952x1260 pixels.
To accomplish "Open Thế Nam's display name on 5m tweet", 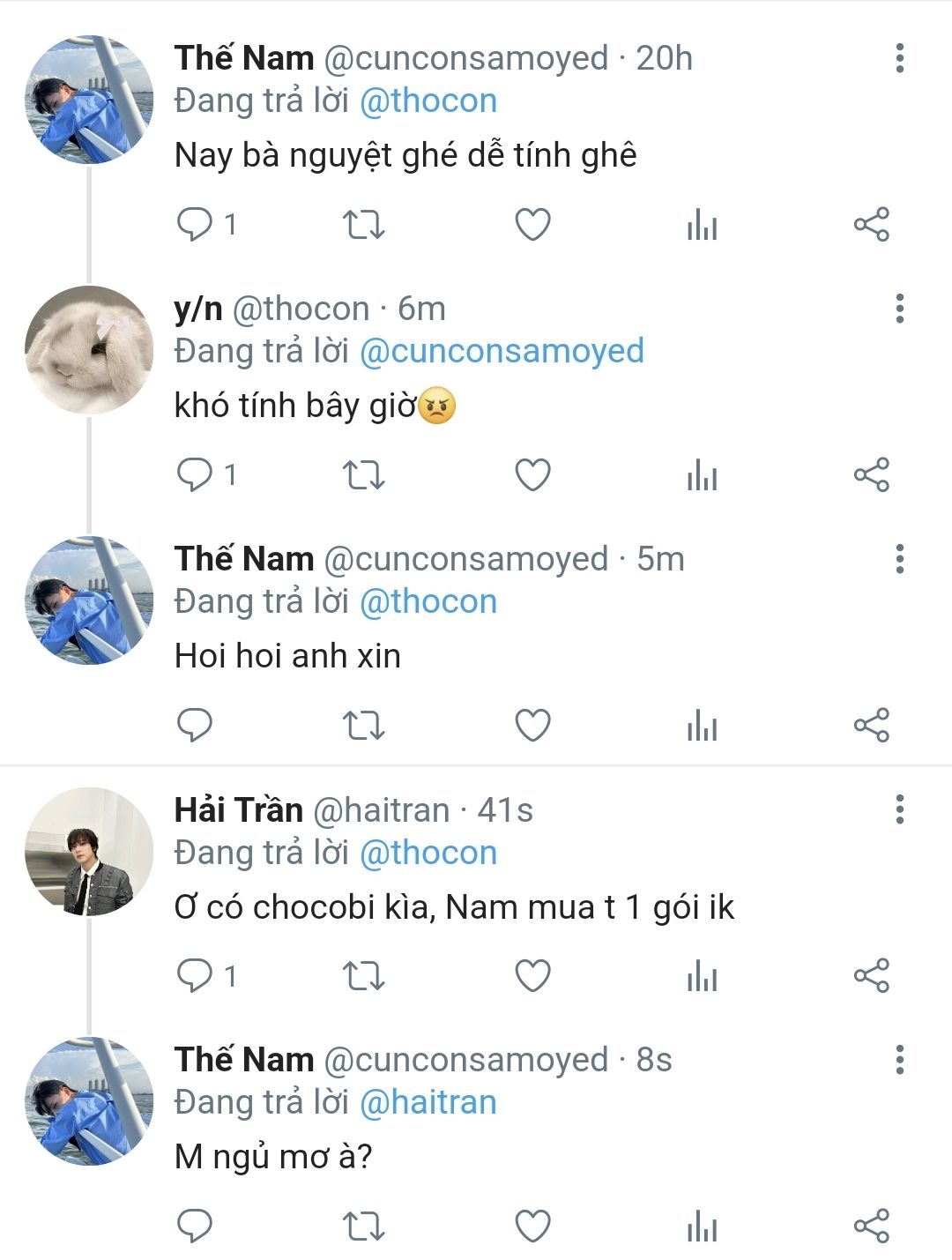I will [x=244, y=559].
